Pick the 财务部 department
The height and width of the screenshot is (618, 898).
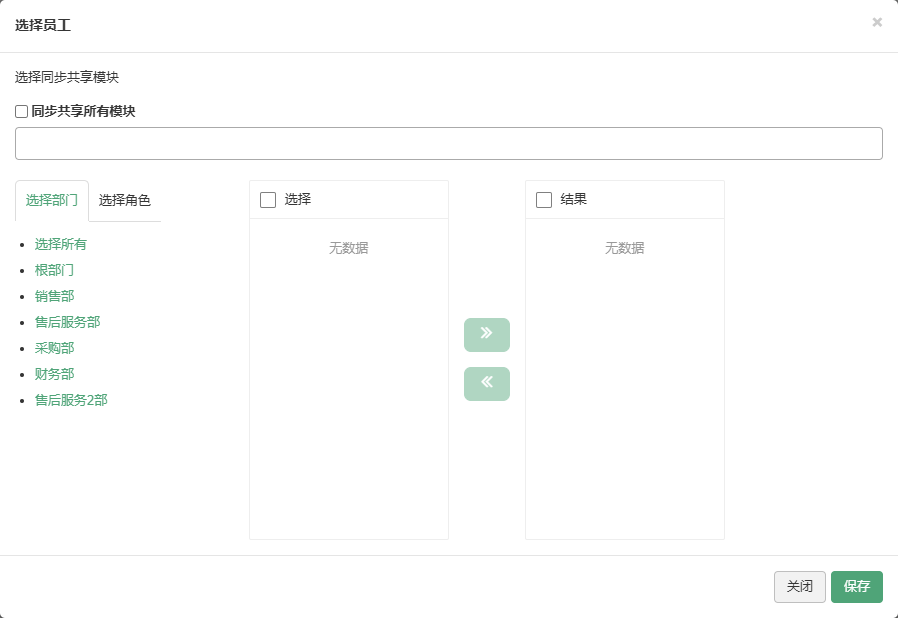pyautogui.click(x=54, y=374)
